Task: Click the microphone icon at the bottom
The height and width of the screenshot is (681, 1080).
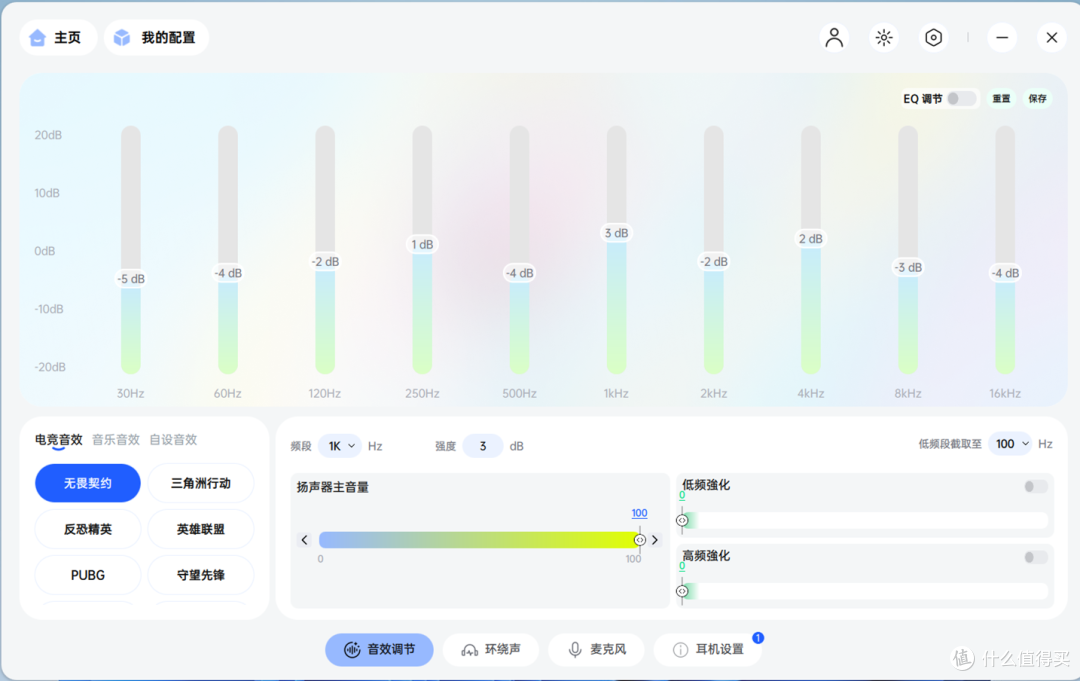Action: pos(575,649)
